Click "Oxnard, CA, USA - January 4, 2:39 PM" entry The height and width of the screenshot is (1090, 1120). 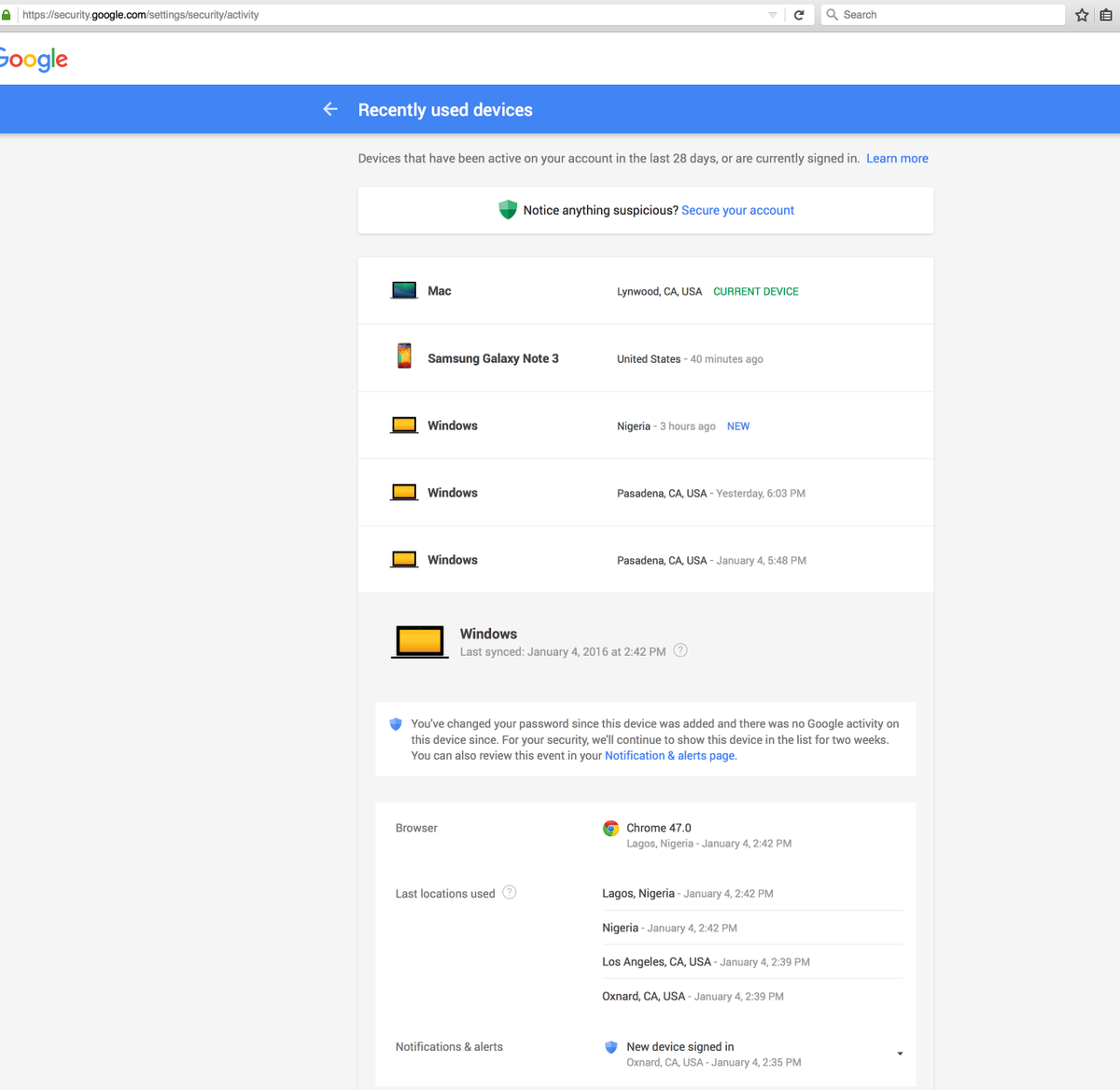pyautogui.click(x=693, y=996)
